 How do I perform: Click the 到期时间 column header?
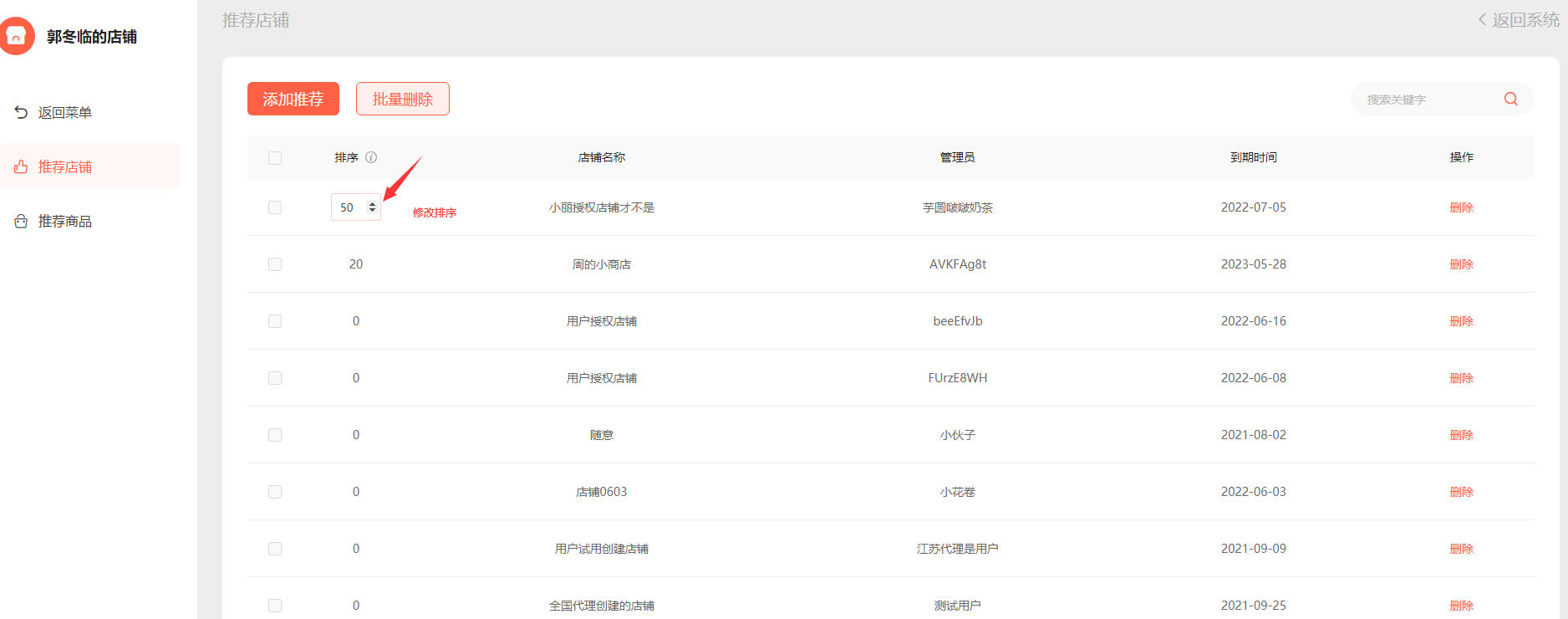[x=1254, y=157]
